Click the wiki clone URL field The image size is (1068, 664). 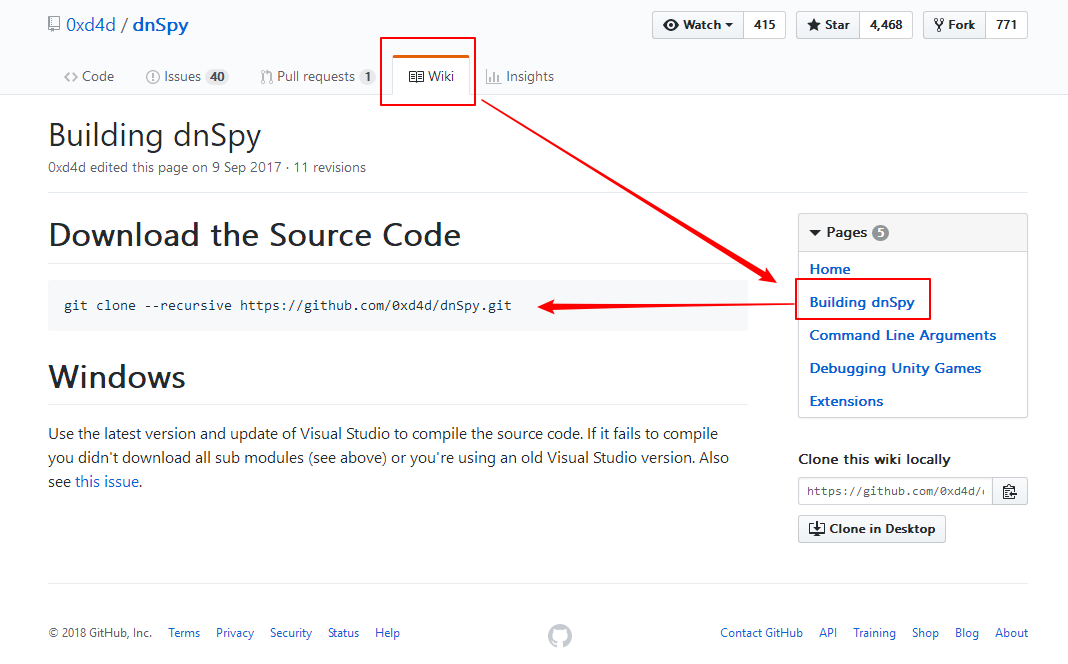pyautogui.click(x=895, y=491)
